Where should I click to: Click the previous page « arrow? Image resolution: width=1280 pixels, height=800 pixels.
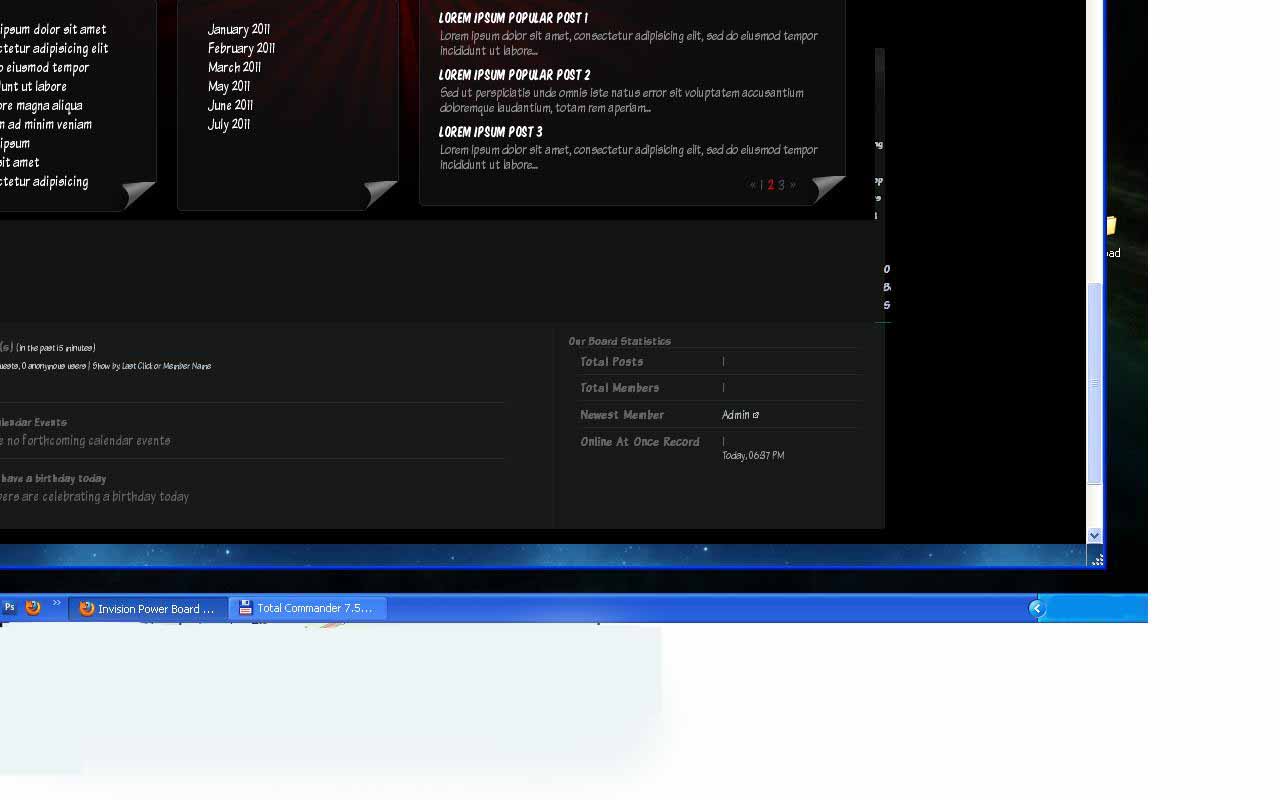pos(752,185)
